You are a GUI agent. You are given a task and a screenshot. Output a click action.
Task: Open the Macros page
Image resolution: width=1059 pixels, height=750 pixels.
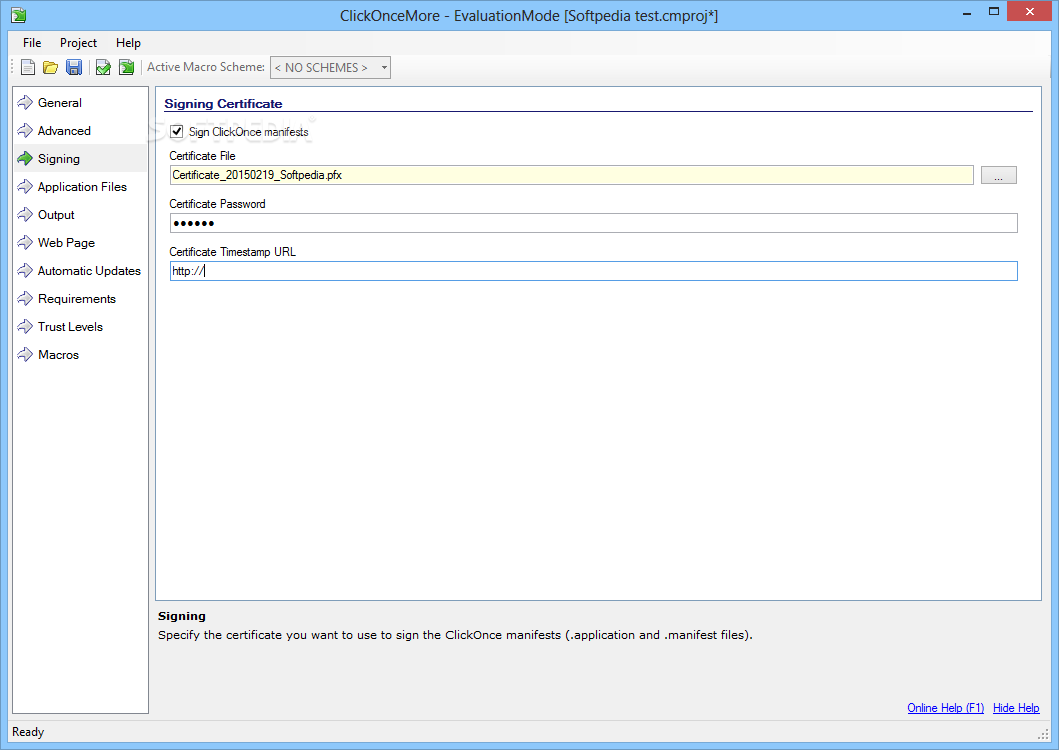[x=80, y=355]
